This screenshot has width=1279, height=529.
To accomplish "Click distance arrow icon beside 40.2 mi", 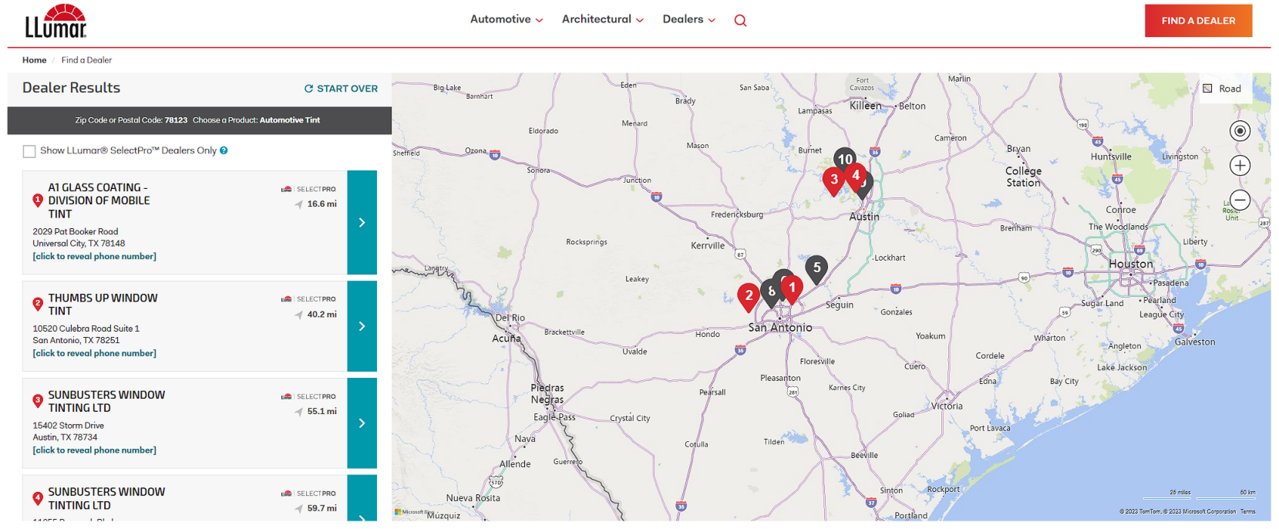I will 298,314.
